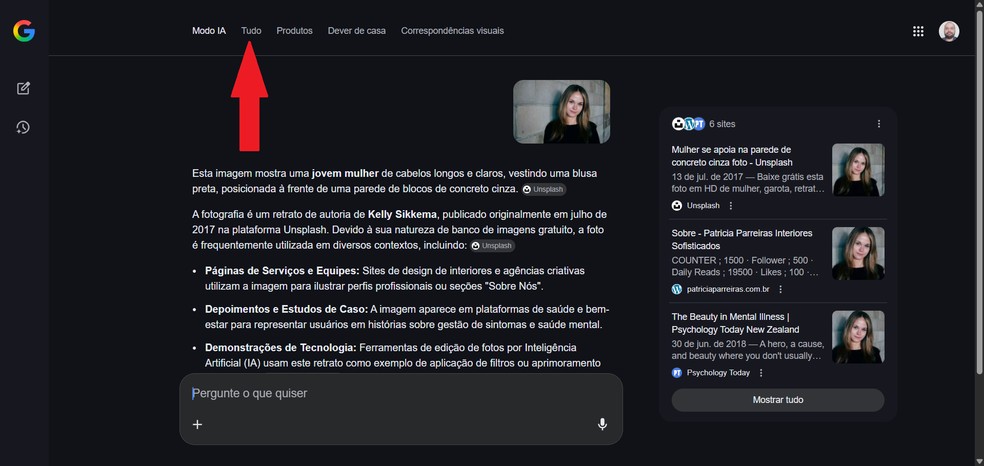
Task: Open the Produtos tab
Action: 294,31
